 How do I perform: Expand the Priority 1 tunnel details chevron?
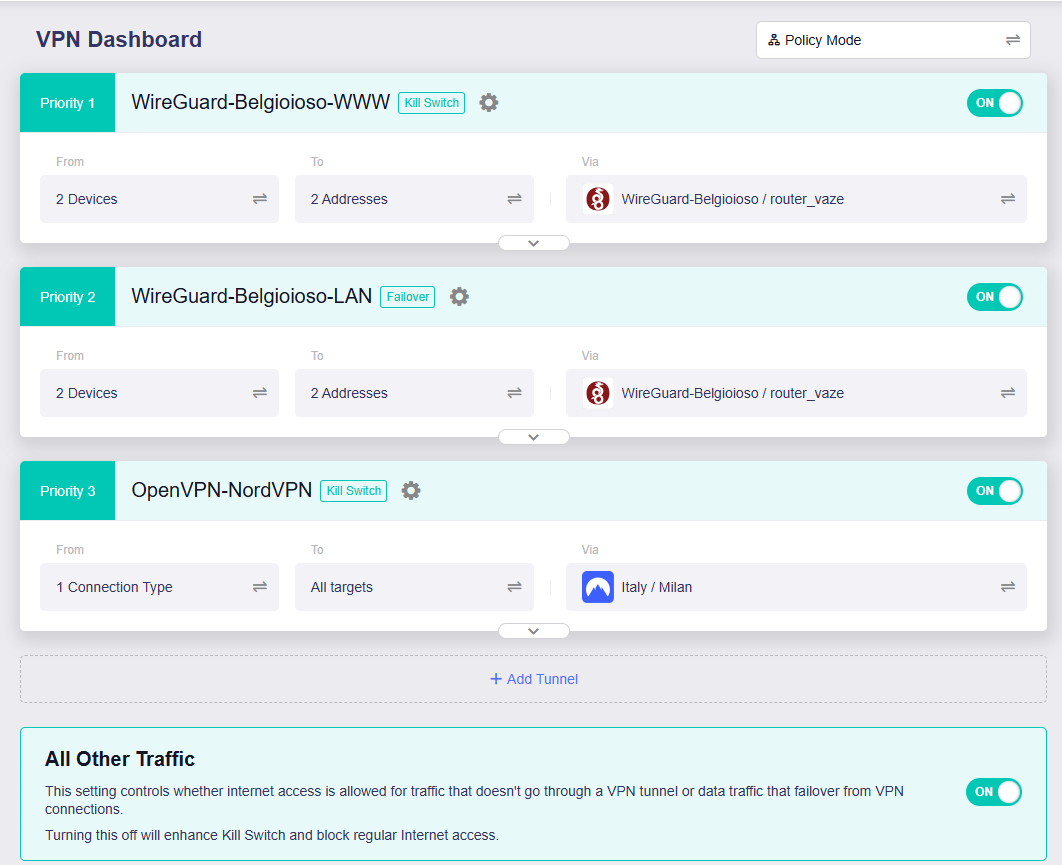533,243
